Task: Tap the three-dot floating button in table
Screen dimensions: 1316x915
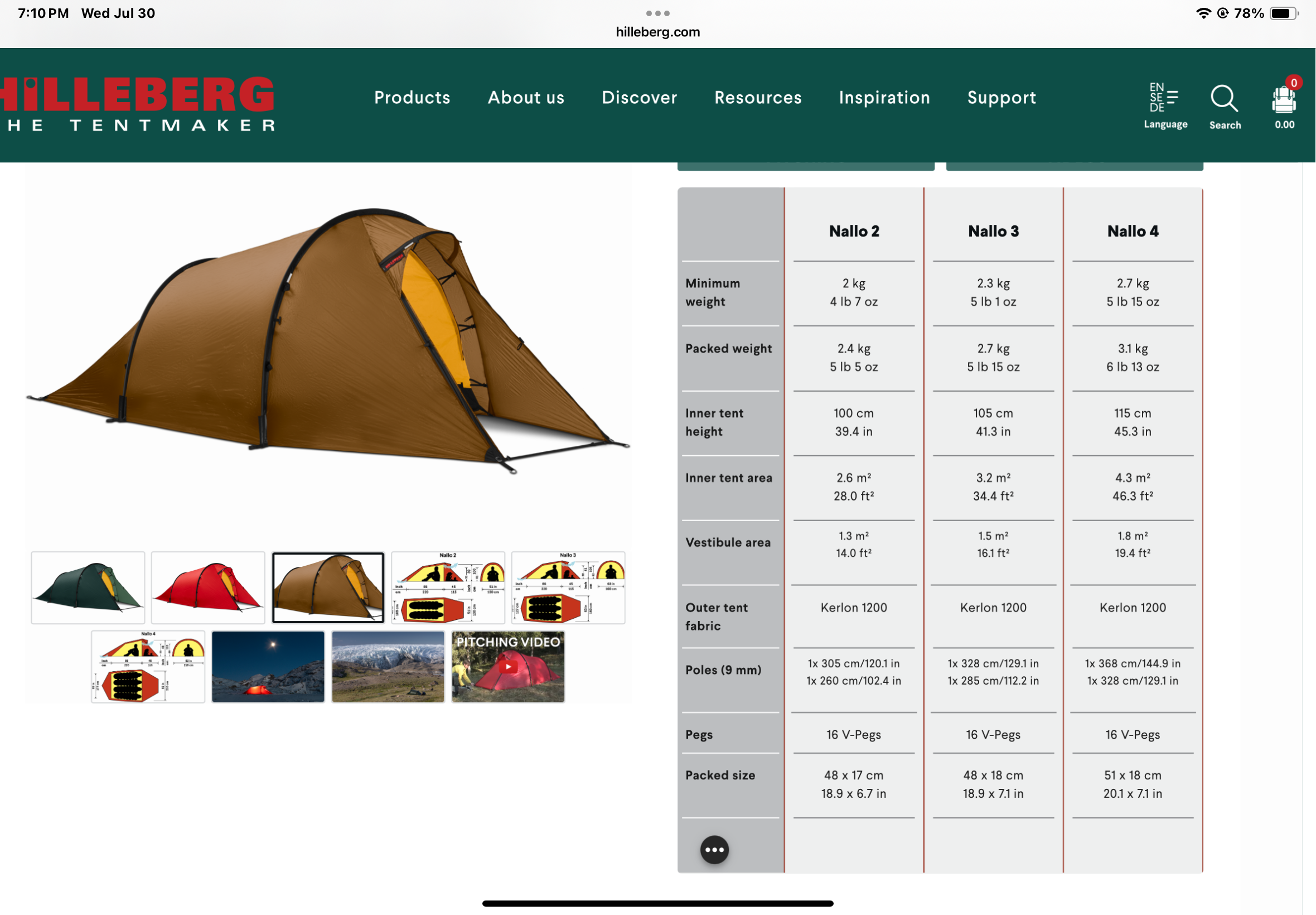Action: click(x=714, y=850)
